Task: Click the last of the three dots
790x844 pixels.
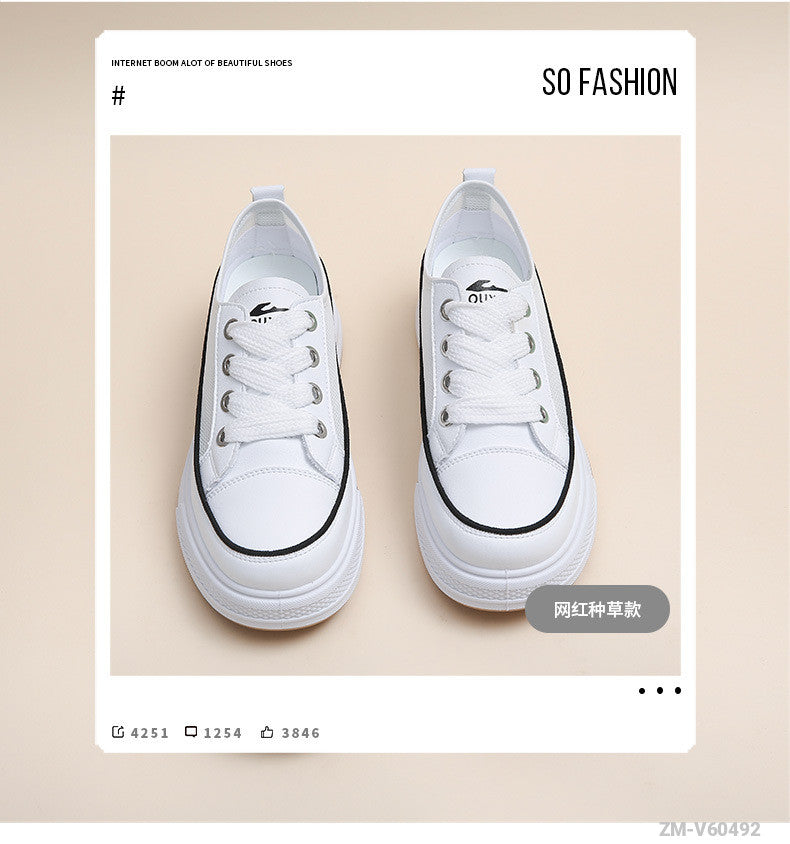Action: [x=678, y=691]
